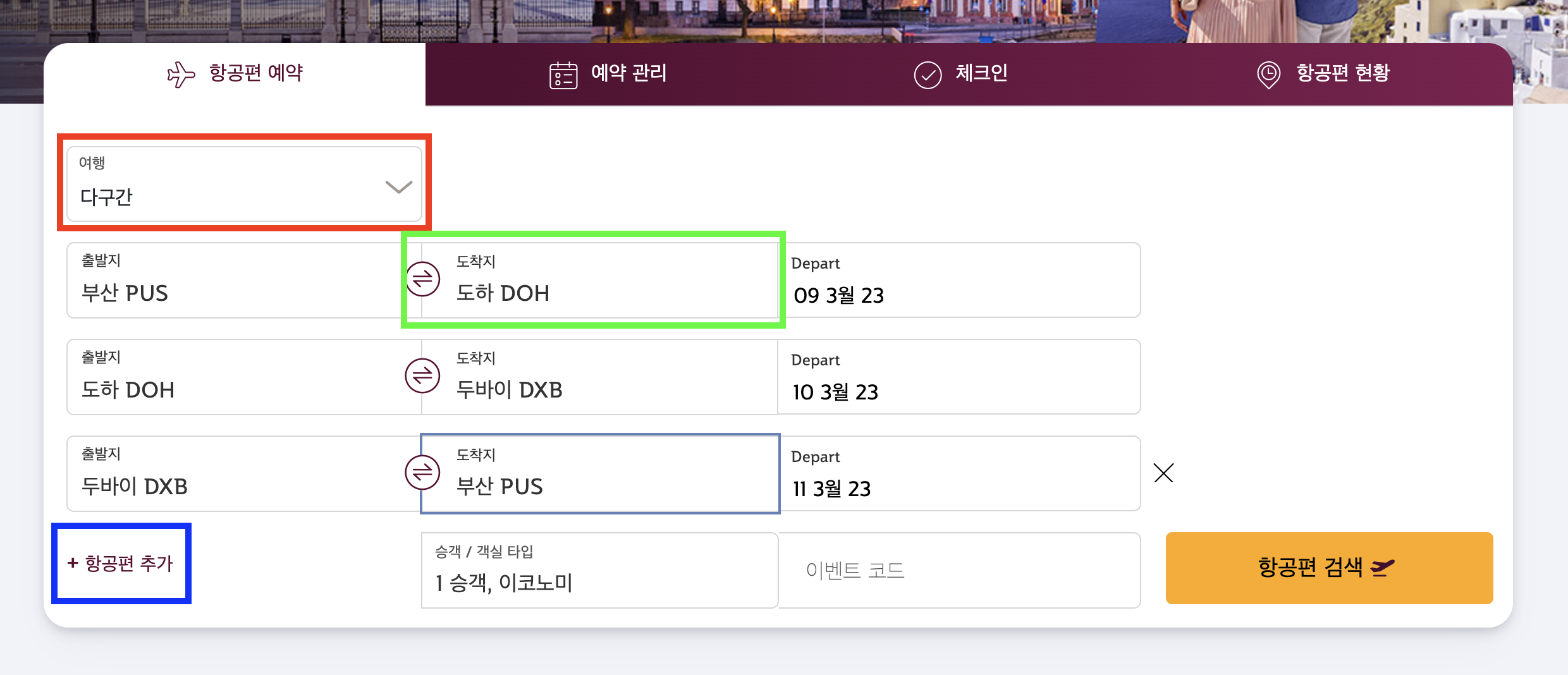Select the 도착지 field showing 부산 PUS
Viewport: 1568px width, 675px height.
pos(599,473)
